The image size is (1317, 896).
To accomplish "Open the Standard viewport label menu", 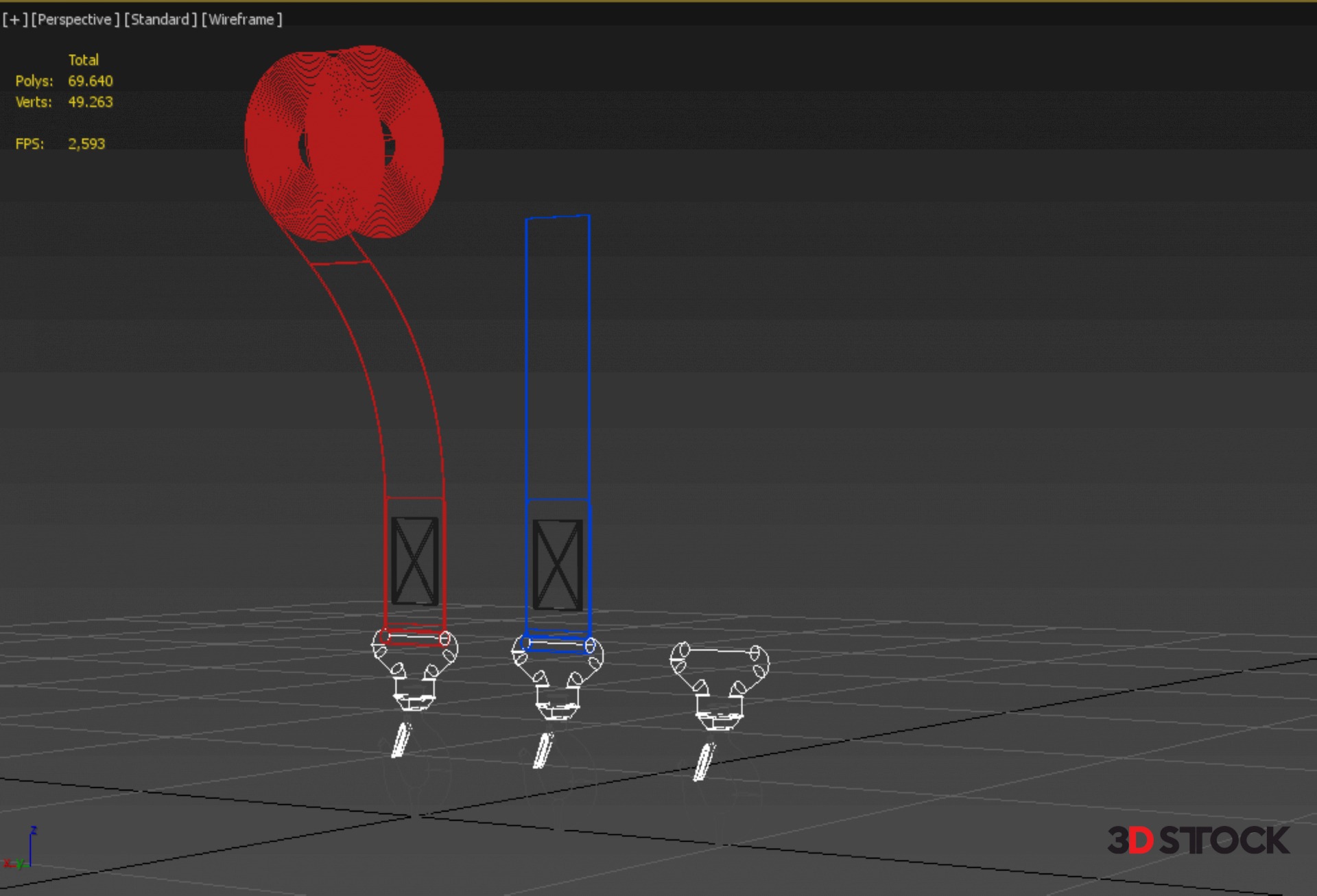I will 160,20.
